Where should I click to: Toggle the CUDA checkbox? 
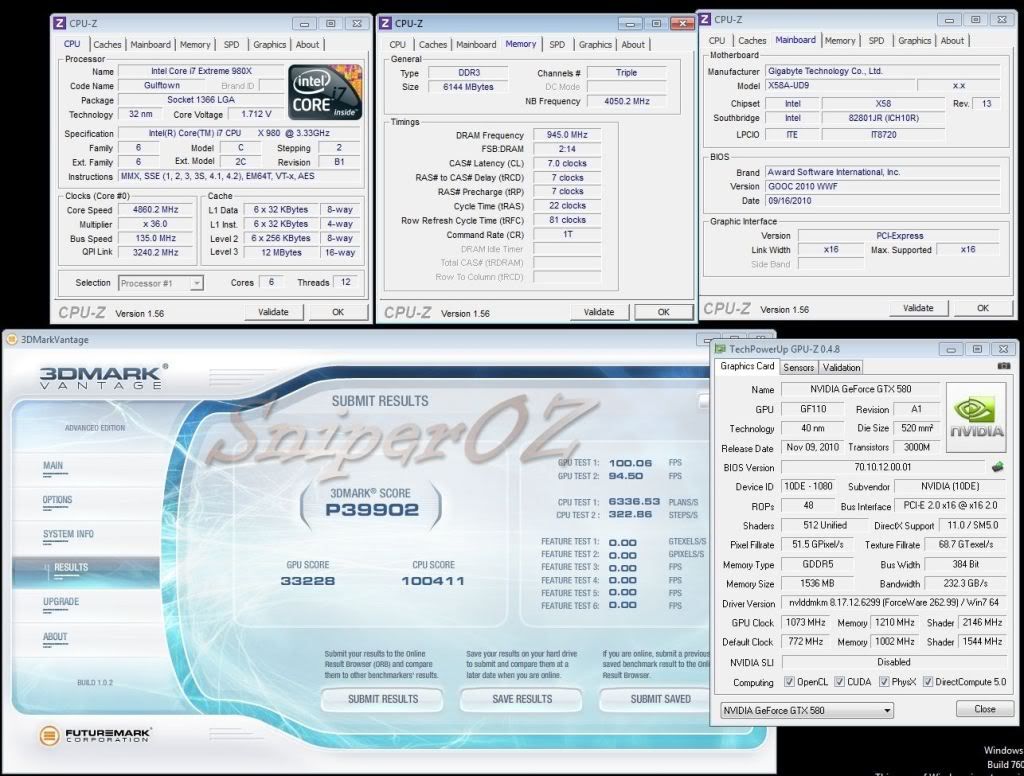click(x=838, y=682)
